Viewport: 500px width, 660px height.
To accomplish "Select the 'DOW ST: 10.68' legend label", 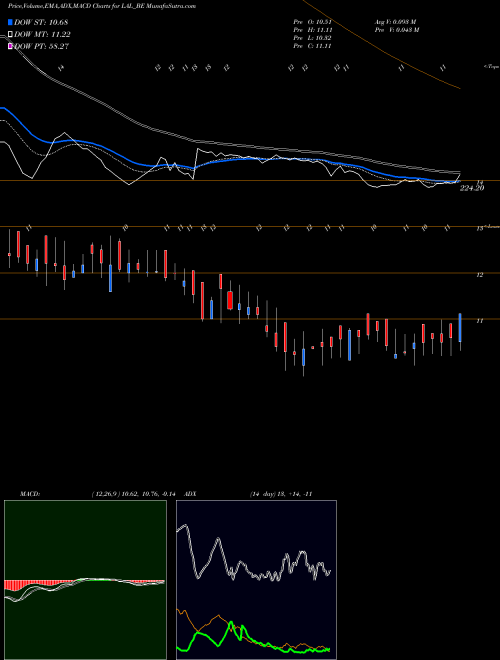I will pyautogui.click(x=41, y=22).
